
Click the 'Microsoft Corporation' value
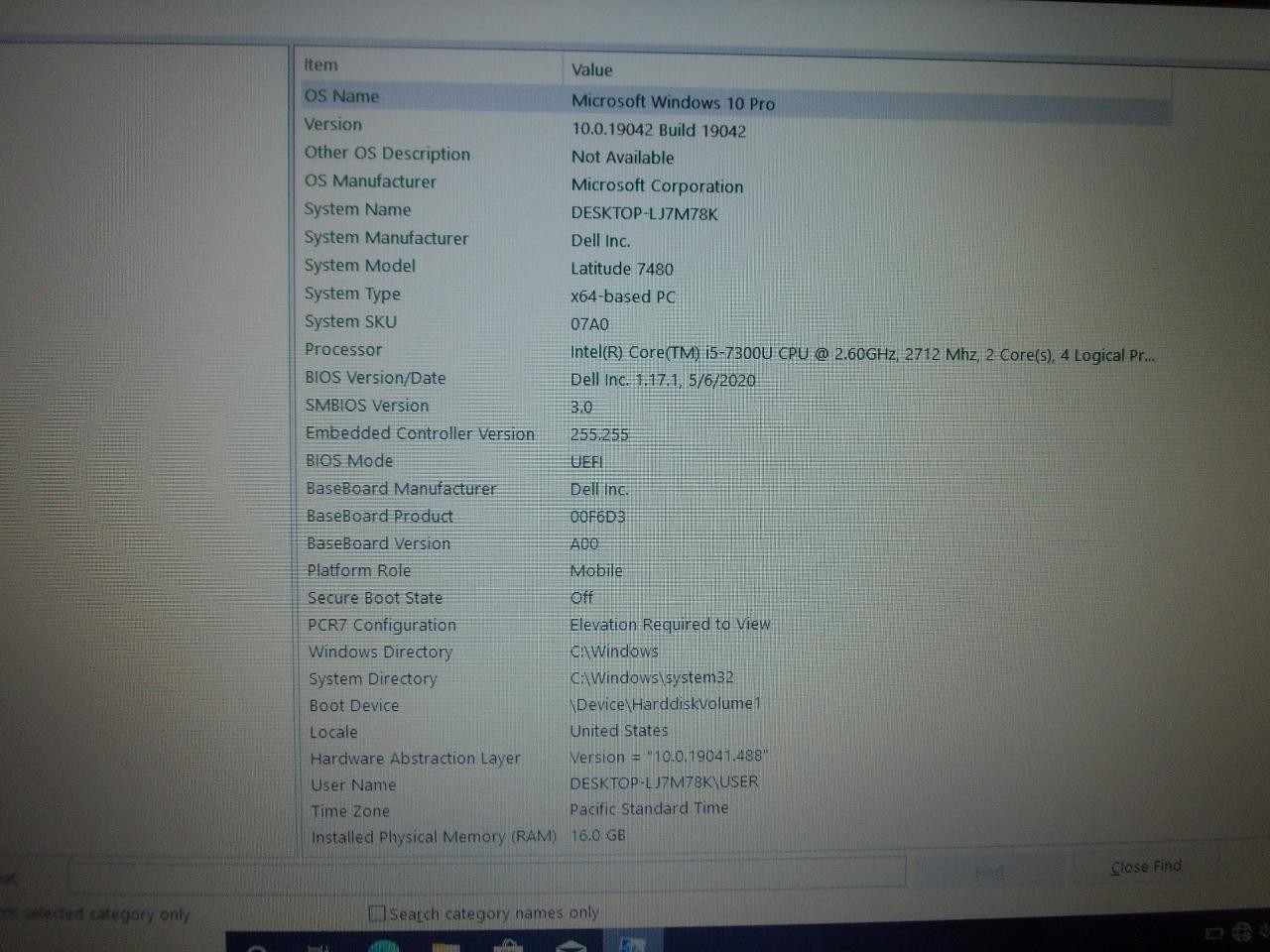(657, 185)
